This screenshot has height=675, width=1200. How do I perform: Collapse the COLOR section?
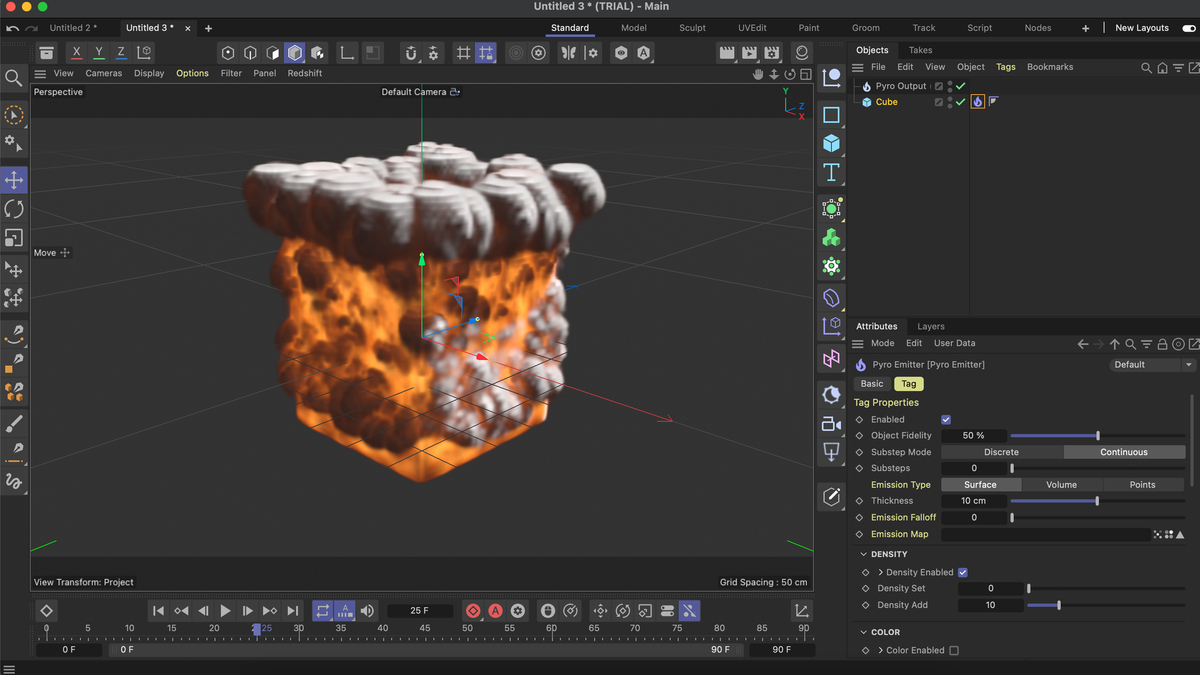point(864,632)
